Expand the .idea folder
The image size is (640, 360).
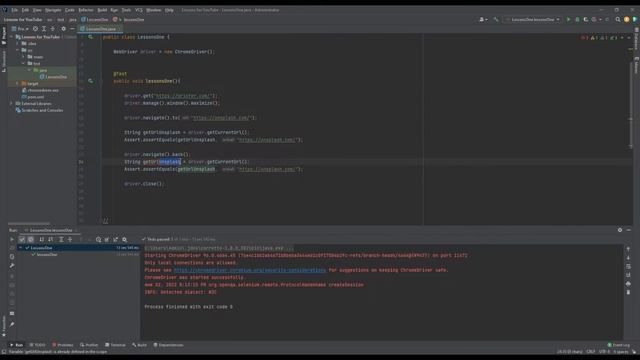click(x=18, y=43)
